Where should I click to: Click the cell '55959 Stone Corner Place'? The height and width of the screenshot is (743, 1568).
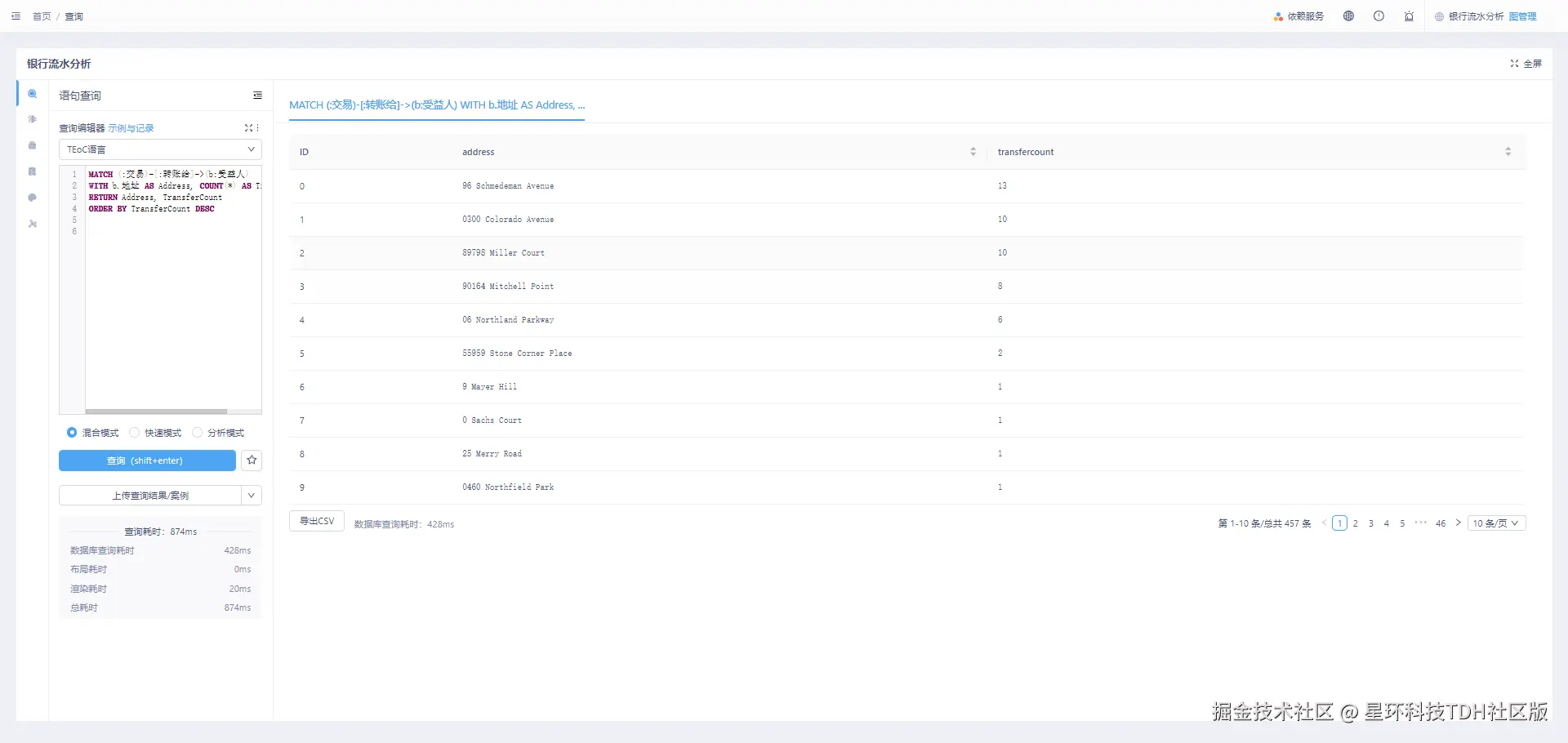tap(517, 354)
